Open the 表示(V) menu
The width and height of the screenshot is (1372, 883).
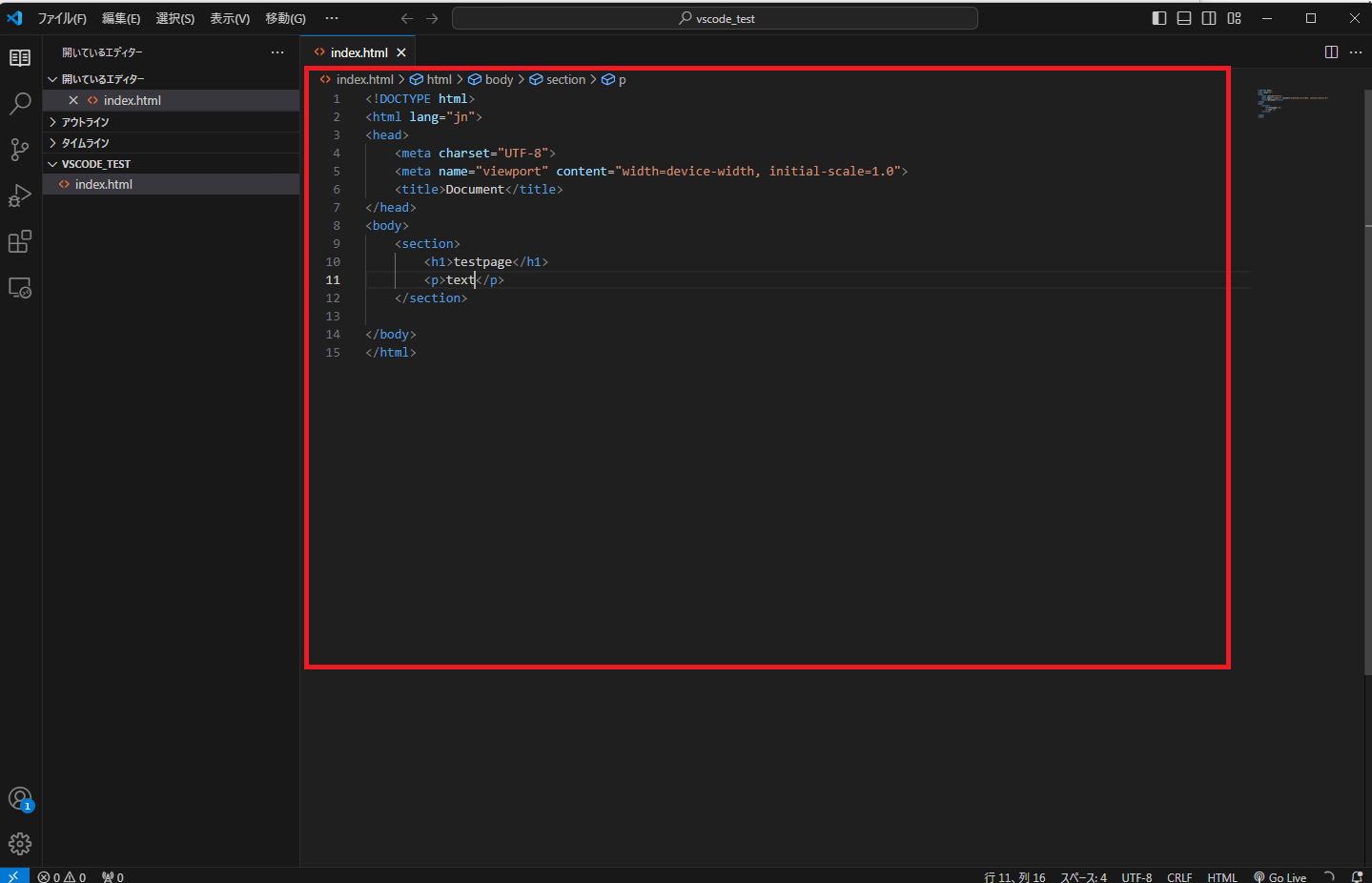tap(230, 18)
